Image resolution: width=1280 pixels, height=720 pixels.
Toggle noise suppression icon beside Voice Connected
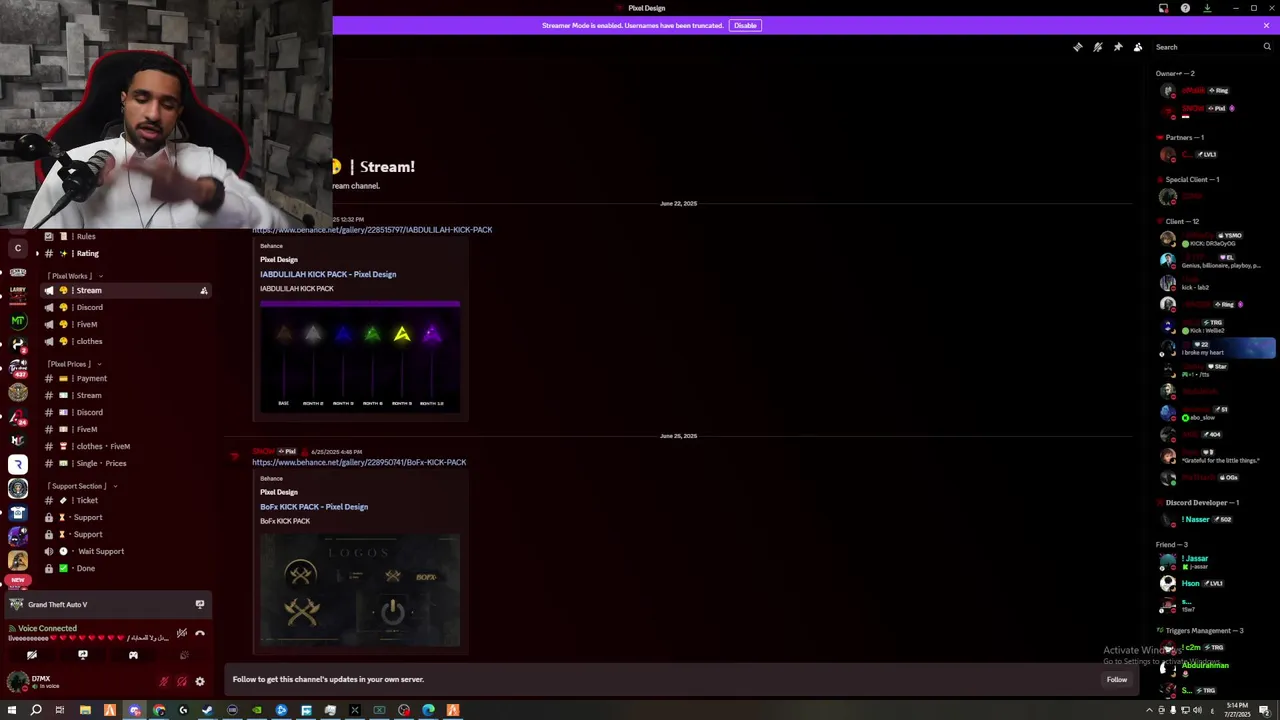tap(181, 632)
